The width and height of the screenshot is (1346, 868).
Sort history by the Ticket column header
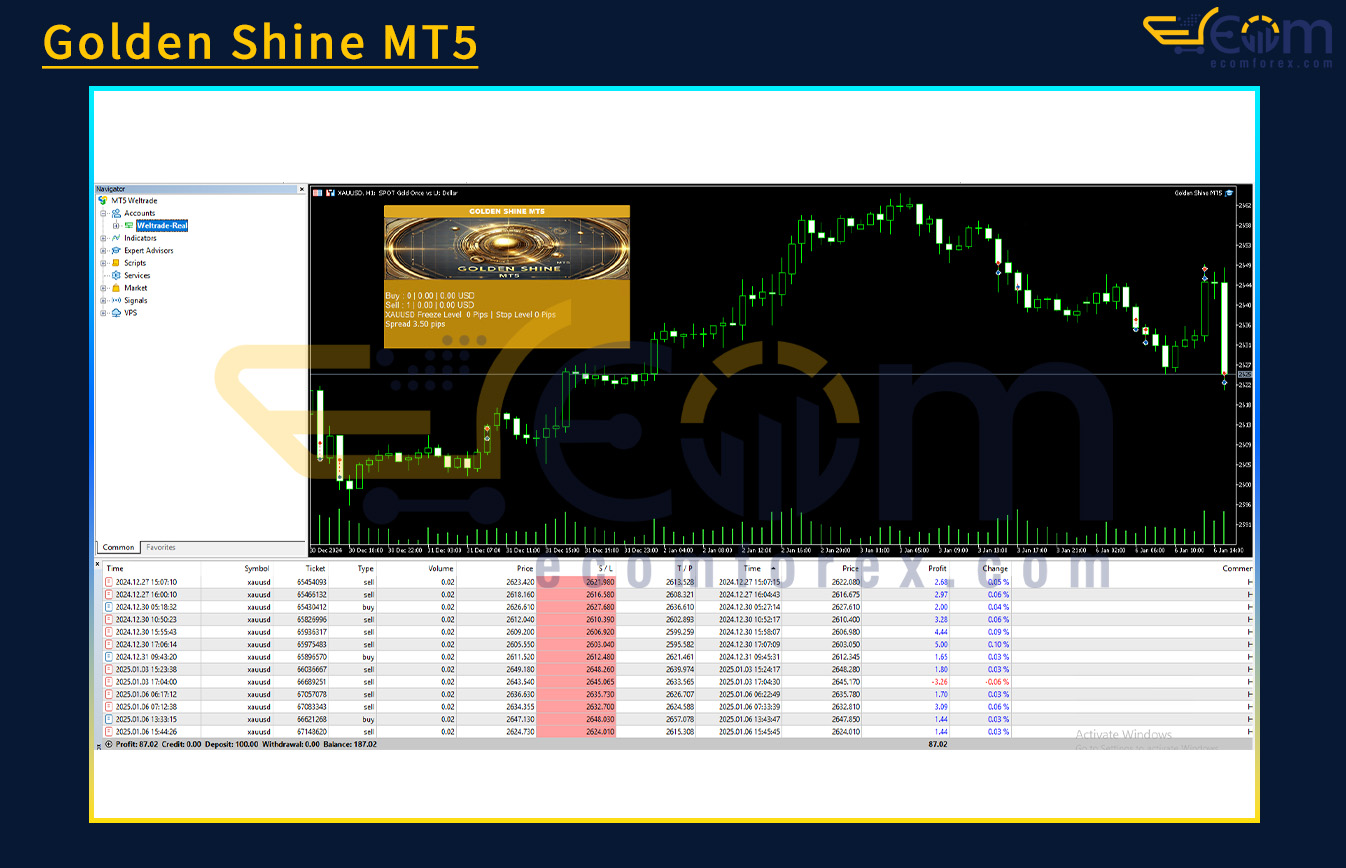[315, 568]
